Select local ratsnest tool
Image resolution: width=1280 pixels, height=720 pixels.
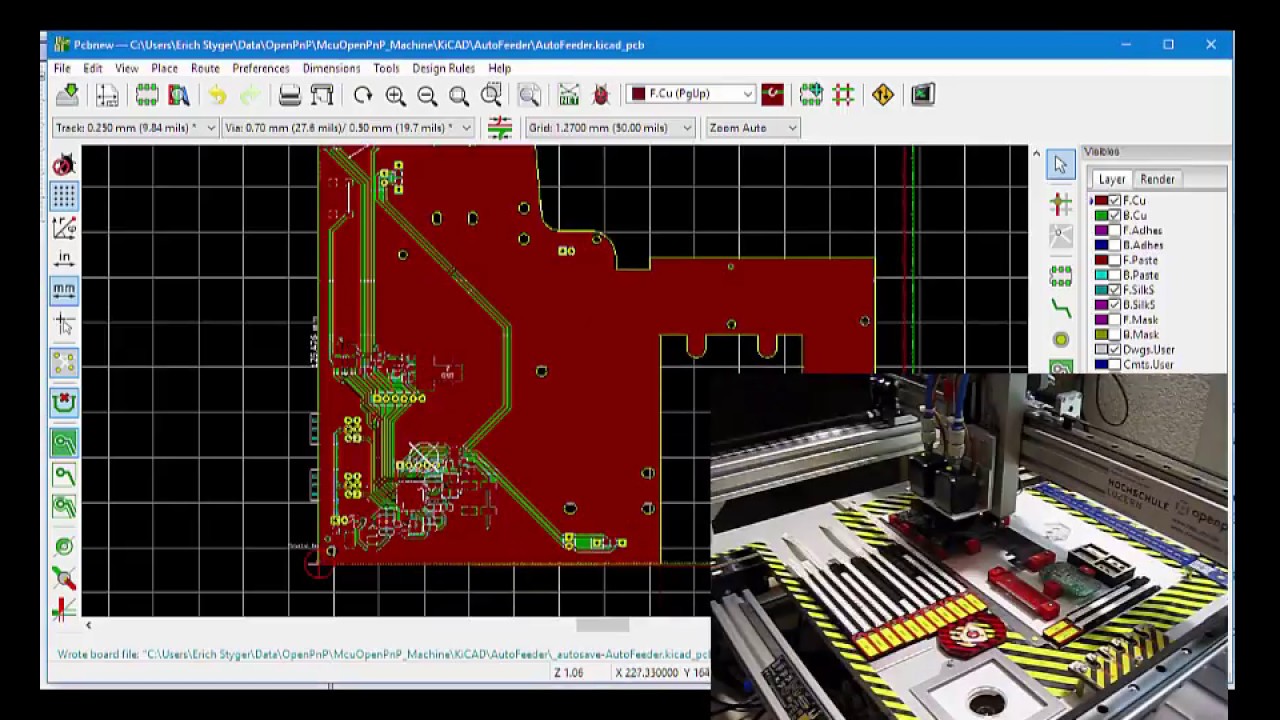[x=1061, y=236]
